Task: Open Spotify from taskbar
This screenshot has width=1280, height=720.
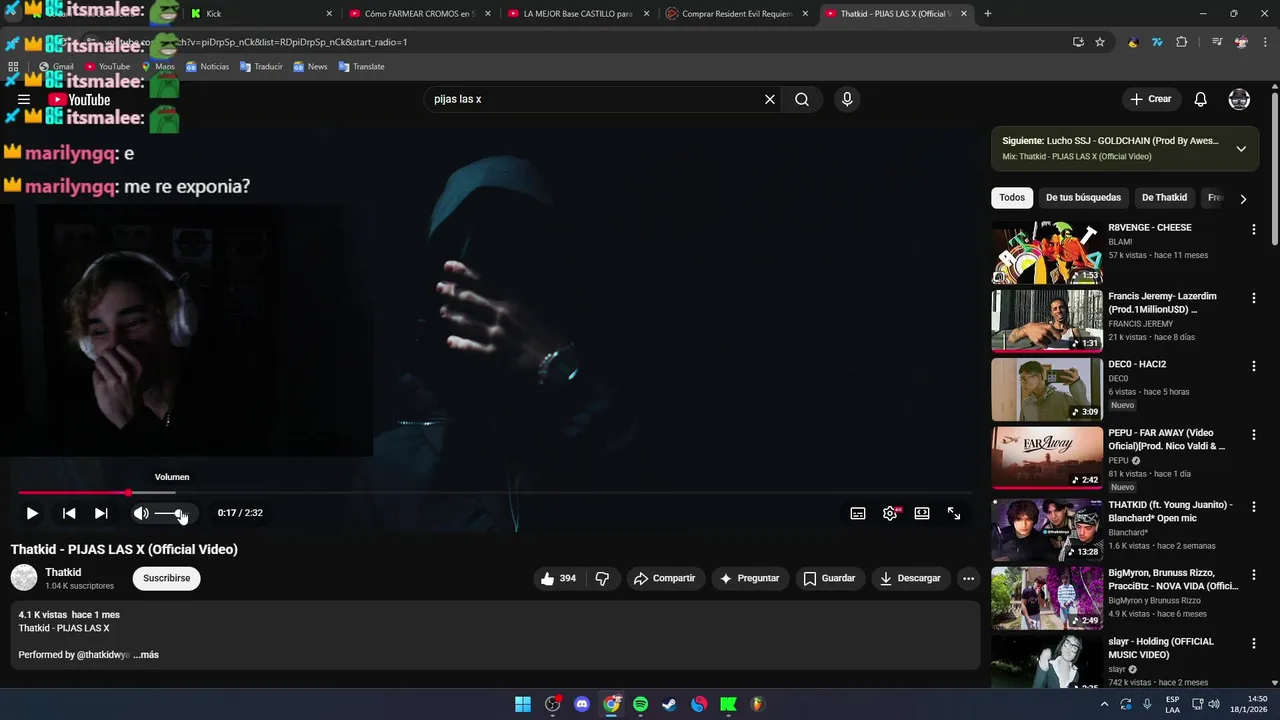Action: pyautogui.click(x=641, y=704)
